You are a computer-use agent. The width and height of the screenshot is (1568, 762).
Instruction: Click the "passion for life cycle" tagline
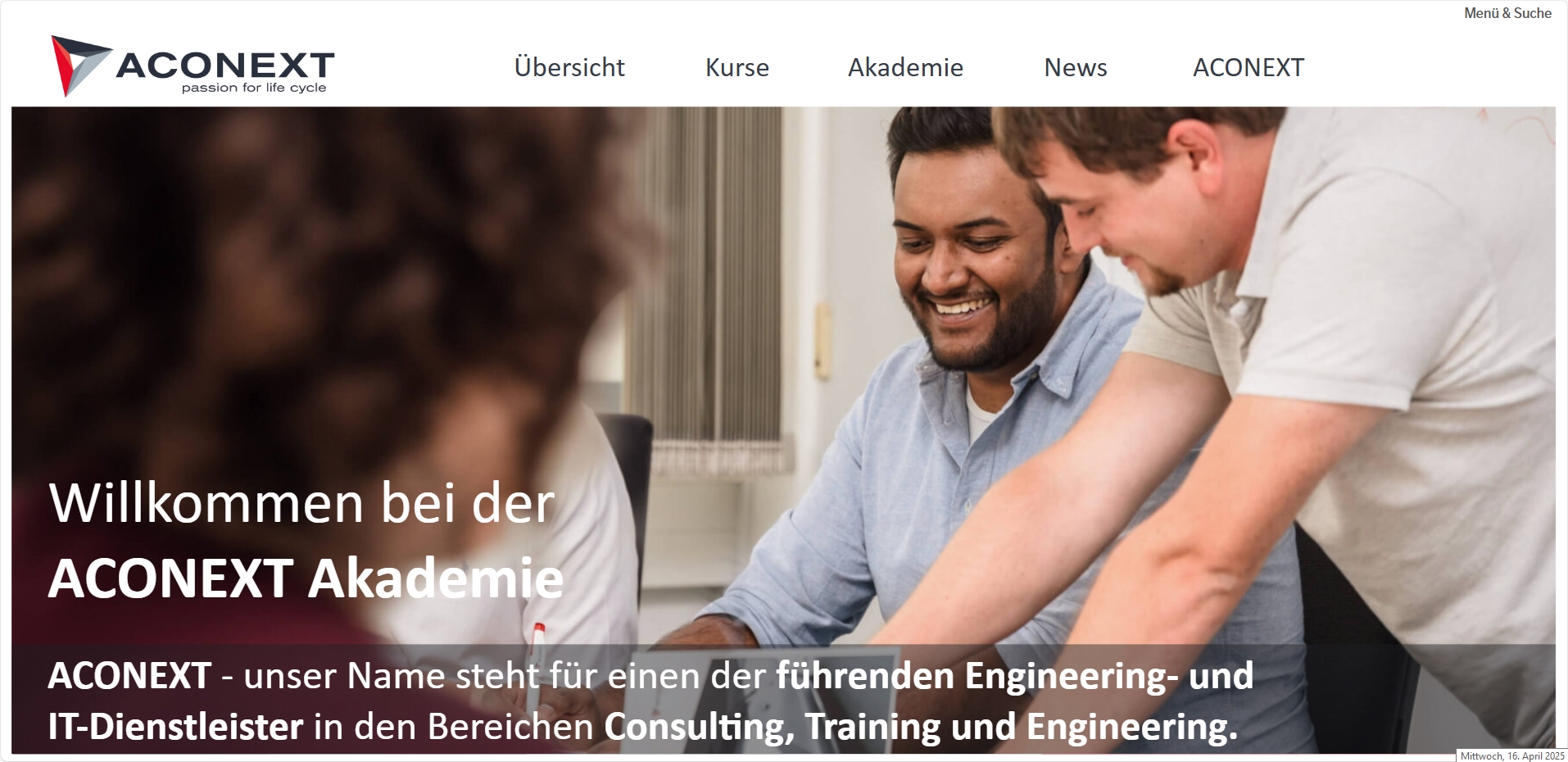(x=254, y=88)
